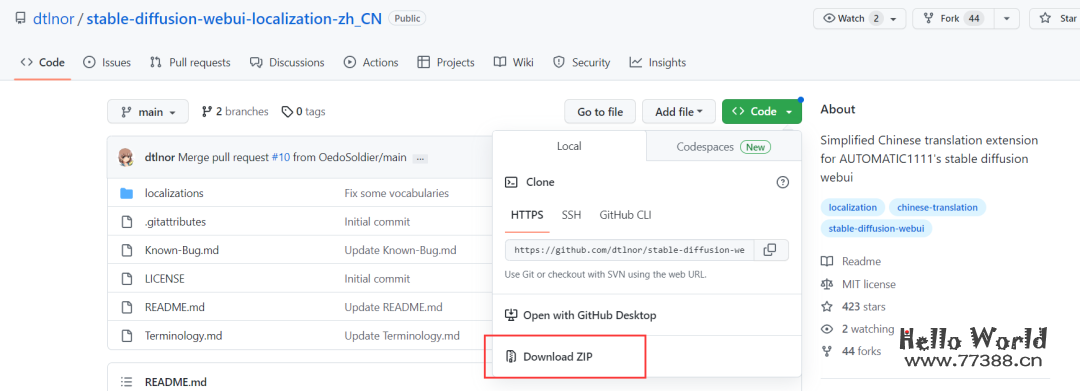Click the Watch button
Viewport: 1080px width, 391px height.
(860, 19)
